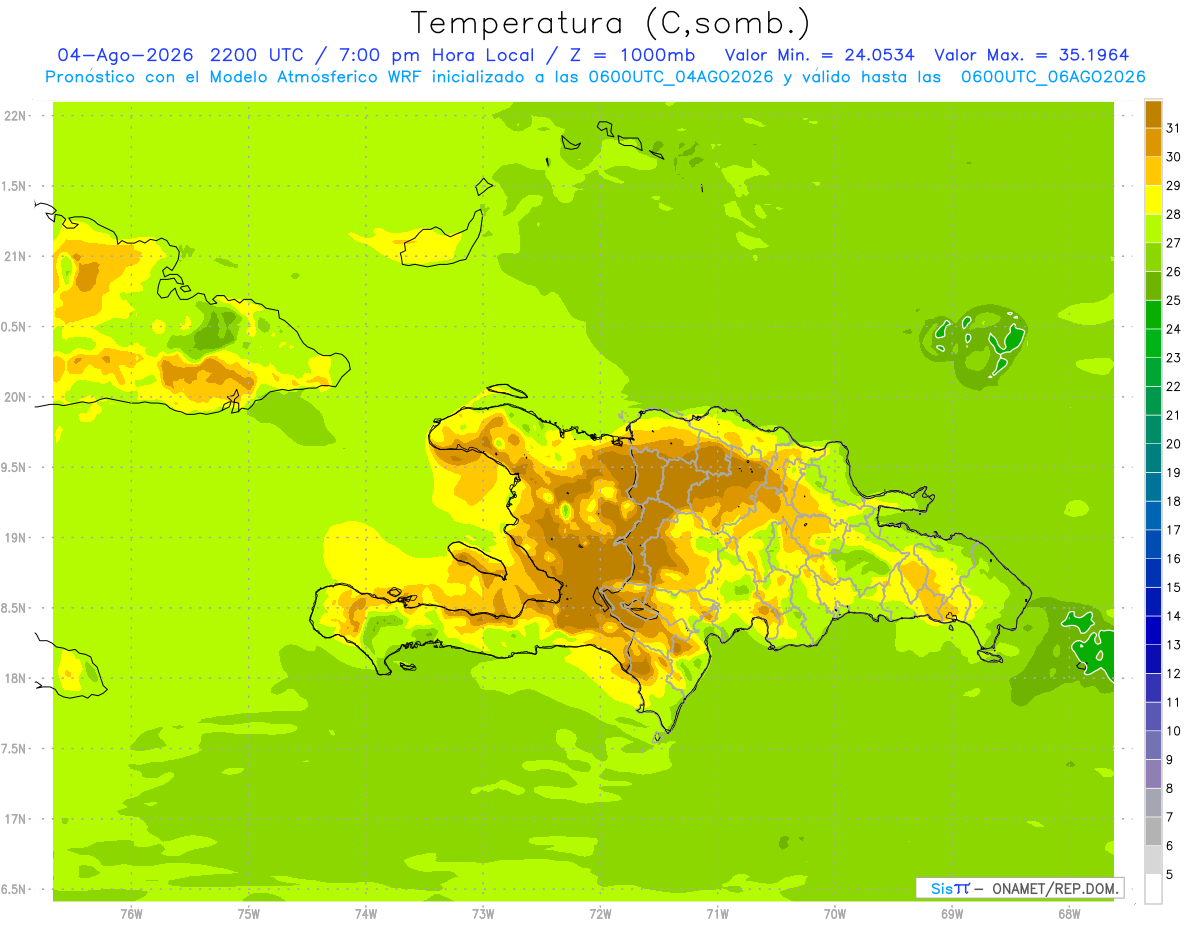Screen dimensions: 1200x927
Task: Click the title "Temperatura (C,somb.)"
Action: pyautogui.click(x=611, y=23)
